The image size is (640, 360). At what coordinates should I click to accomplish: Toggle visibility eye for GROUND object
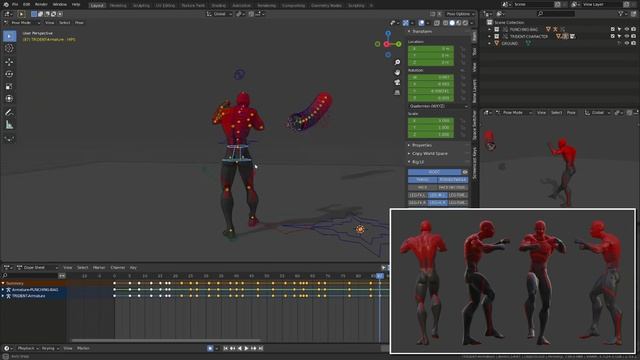[627, 43]
